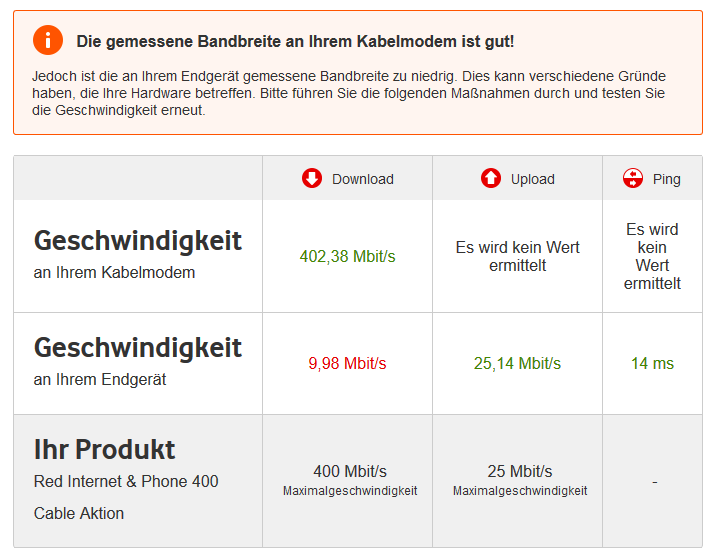Click the 402,38 Mbit/s download value
This screenshot has width=719, height=555.
347,257
